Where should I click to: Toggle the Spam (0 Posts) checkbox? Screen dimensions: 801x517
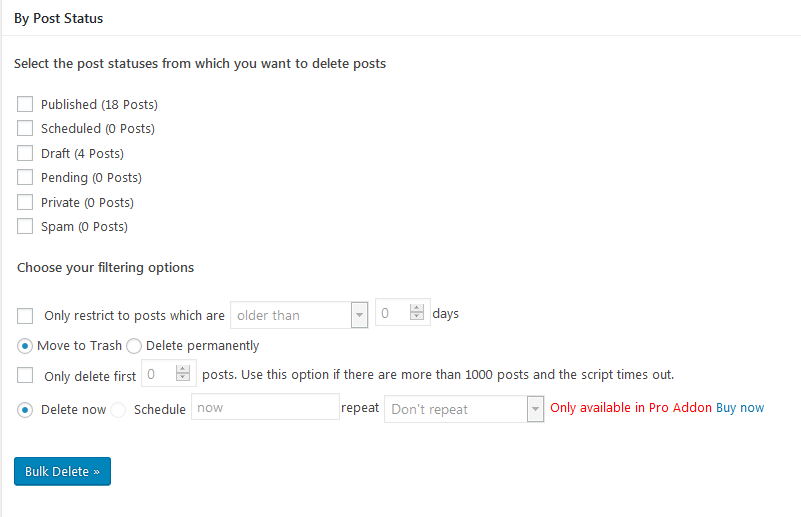click(x=25, y=226)
